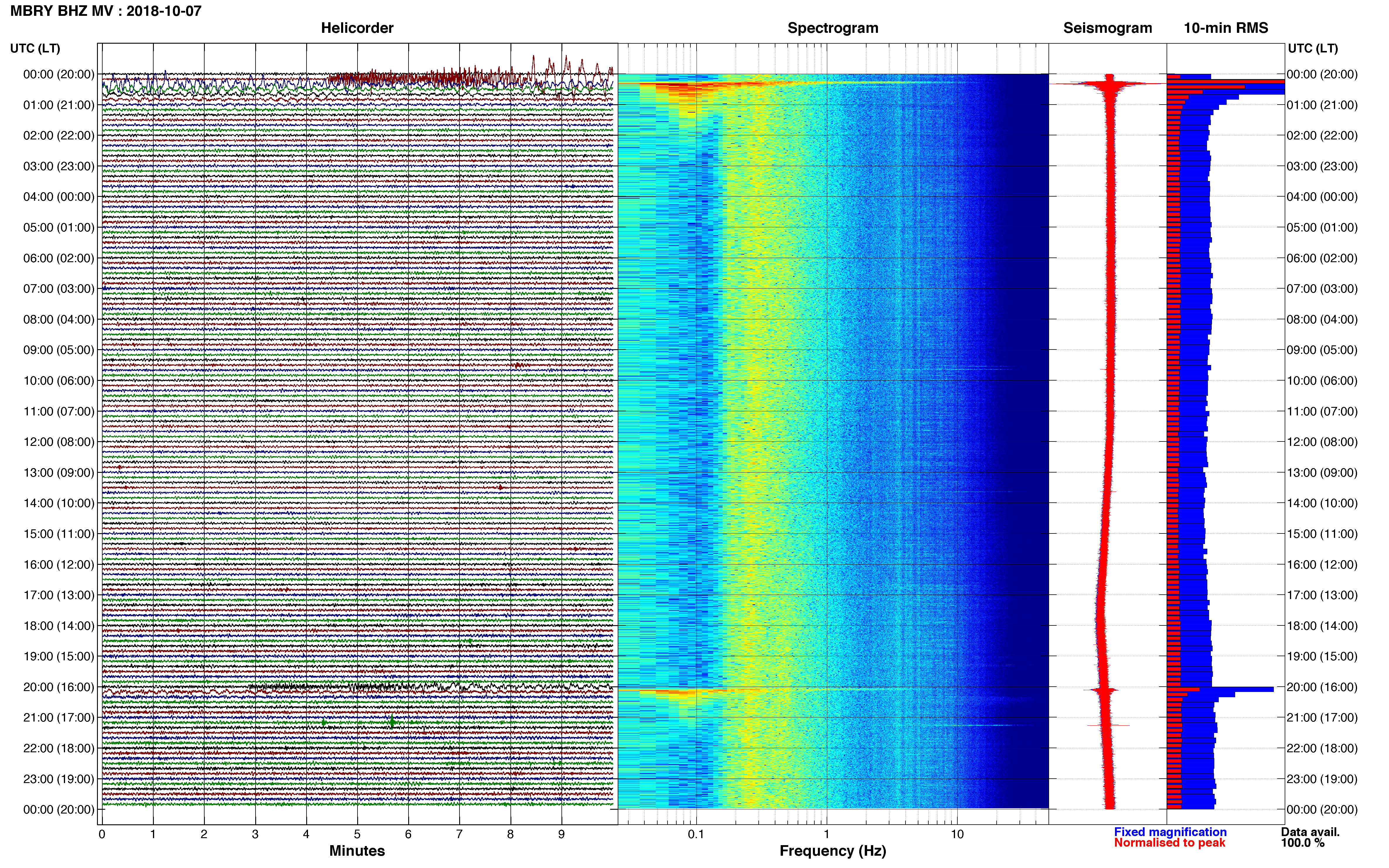The height and width of the screenshot is (868, 1389).
Task: Click the longest red RMS bar near the top
Action: [1225, 82]
